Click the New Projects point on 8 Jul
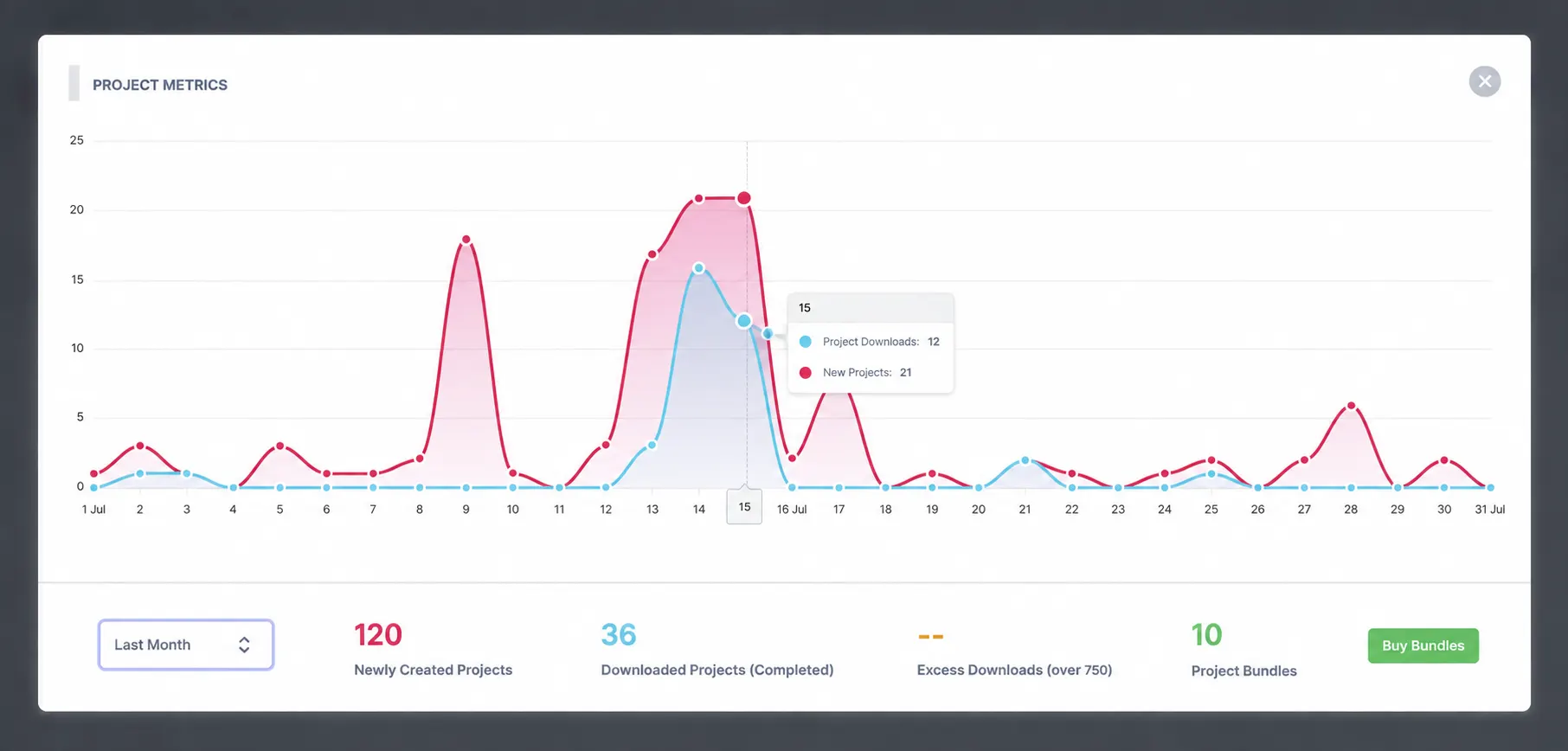This screenshot has width=1568, height=751. [x=420, y=459]
